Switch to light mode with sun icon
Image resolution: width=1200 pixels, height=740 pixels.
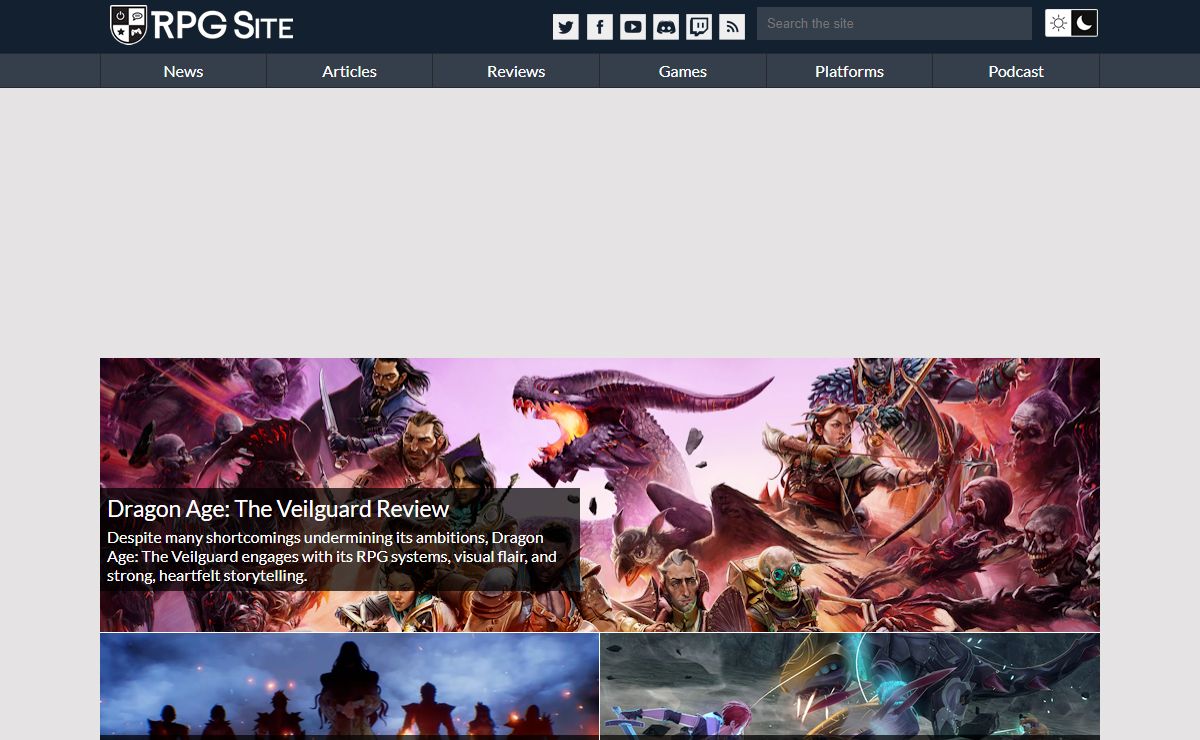coord(1058,23)
